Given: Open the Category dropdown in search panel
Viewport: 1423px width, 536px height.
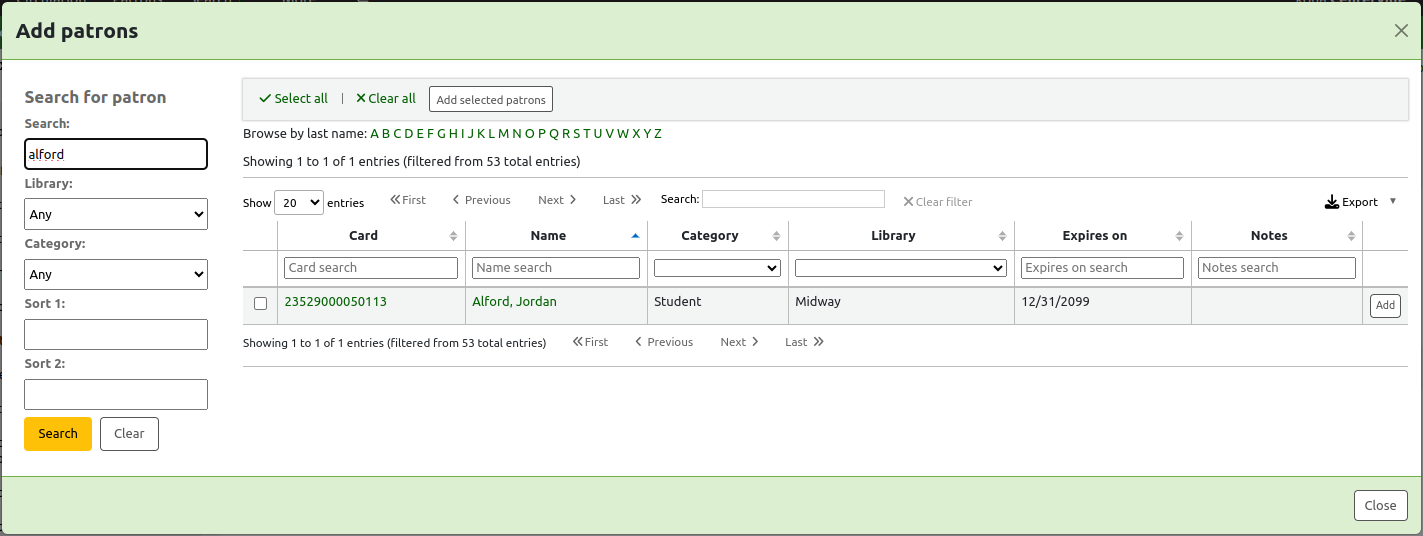Looking at the screenshot, I should click(116, 274).
